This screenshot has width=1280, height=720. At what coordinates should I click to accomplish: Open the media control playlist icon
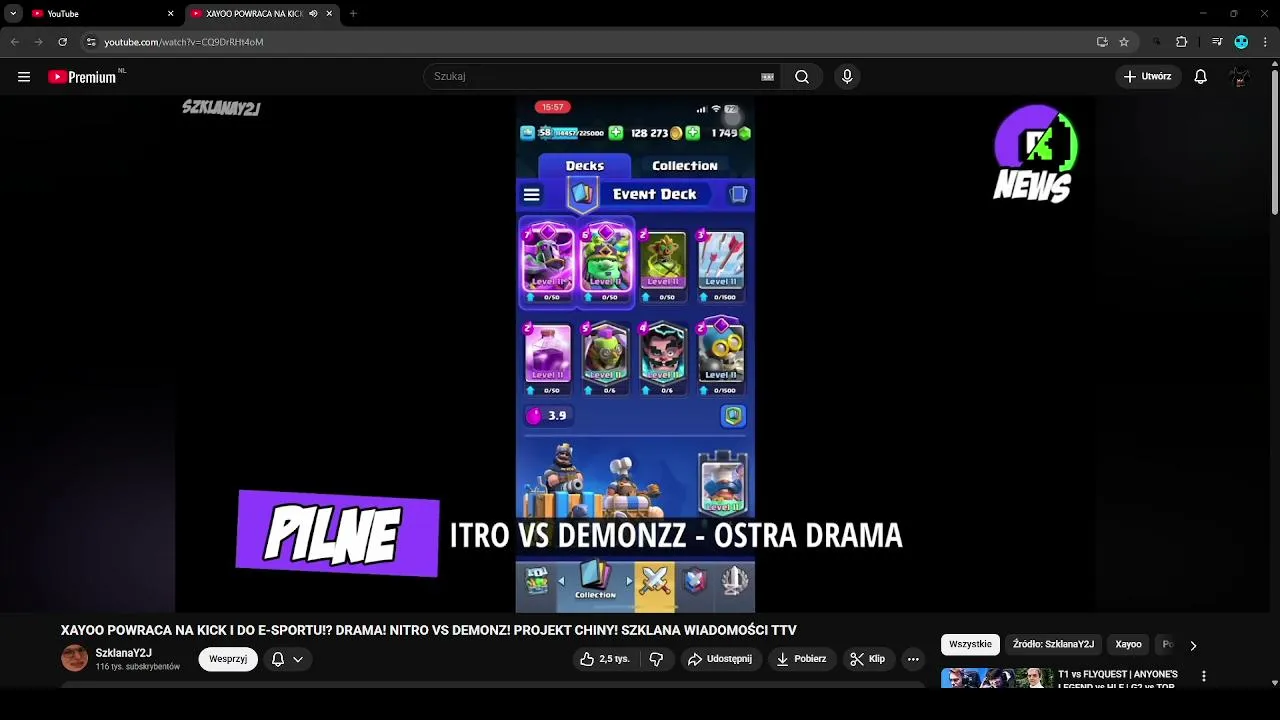(x=1217, y=42)
